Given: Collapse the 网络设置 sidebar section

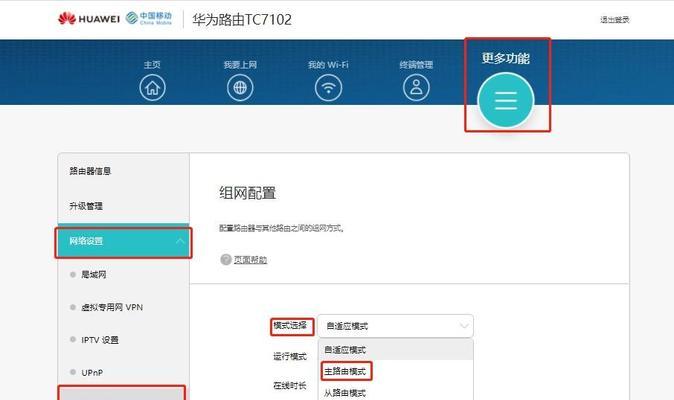Looking at the screenshot, I should point(123,241).
